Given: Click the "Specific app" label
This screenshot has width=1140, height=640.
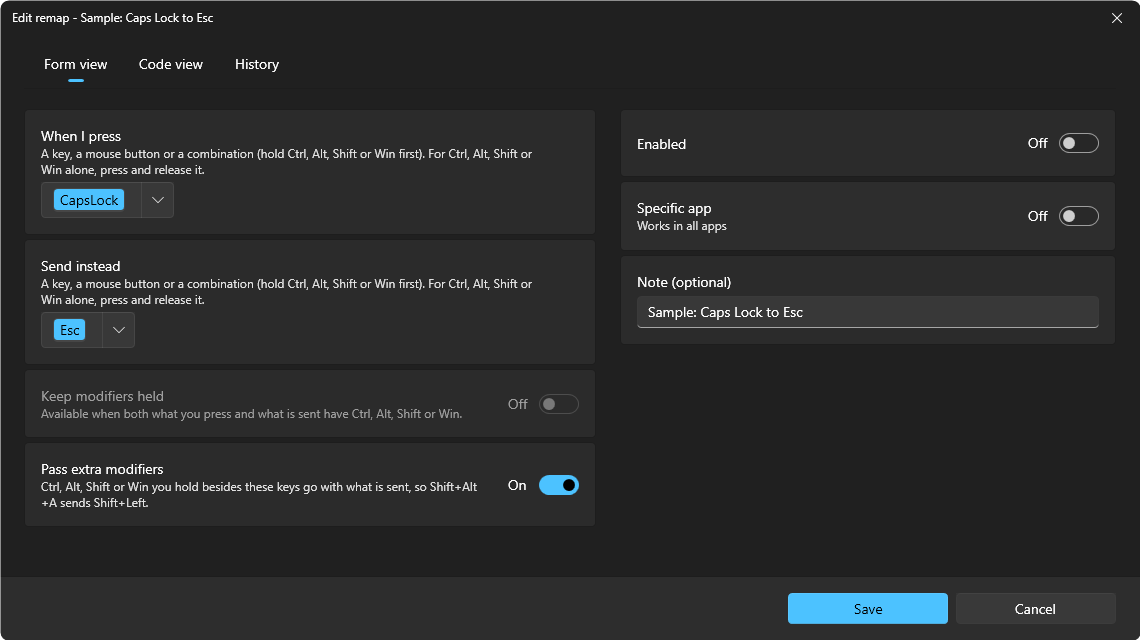Looking at the screenshot, I should (674, 208).
